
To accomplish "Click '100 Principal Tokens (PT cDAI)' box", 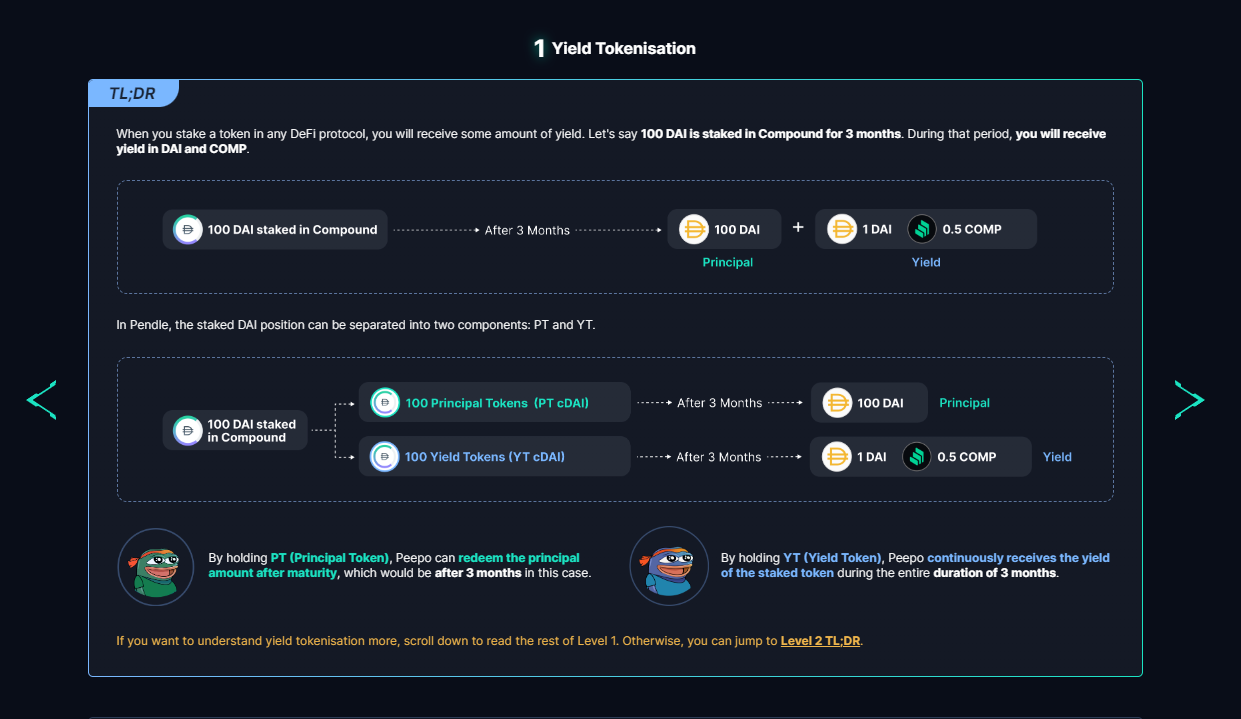I will [x=495, y=402].
